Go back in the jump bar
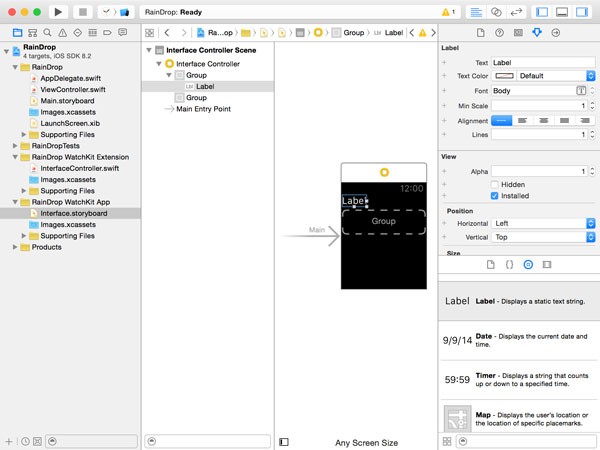The height and width of the screenshot is (450, 600). (167, 33)
